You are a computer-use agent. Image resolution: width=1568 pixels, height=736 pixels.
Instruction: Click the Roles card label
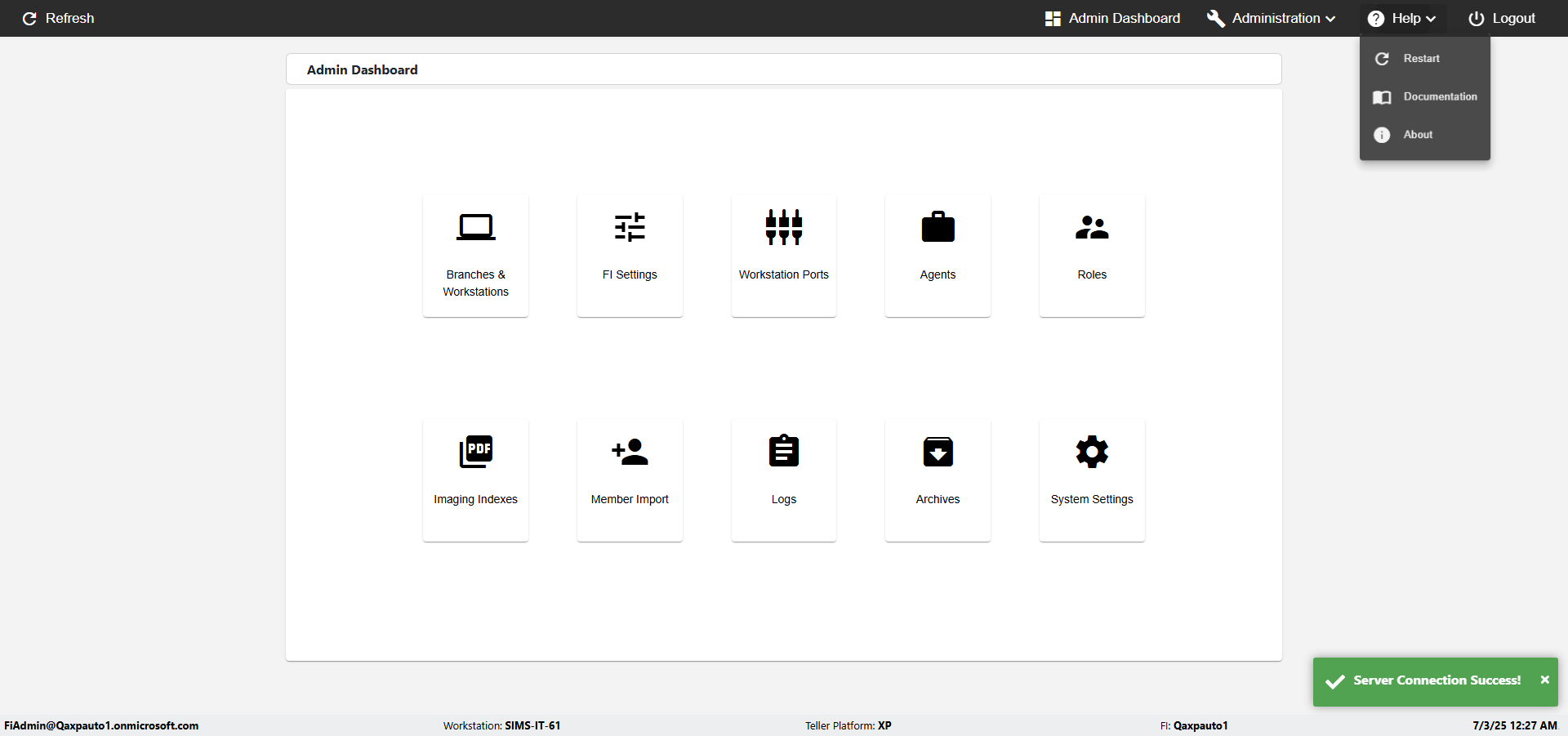click(1092, 274)
